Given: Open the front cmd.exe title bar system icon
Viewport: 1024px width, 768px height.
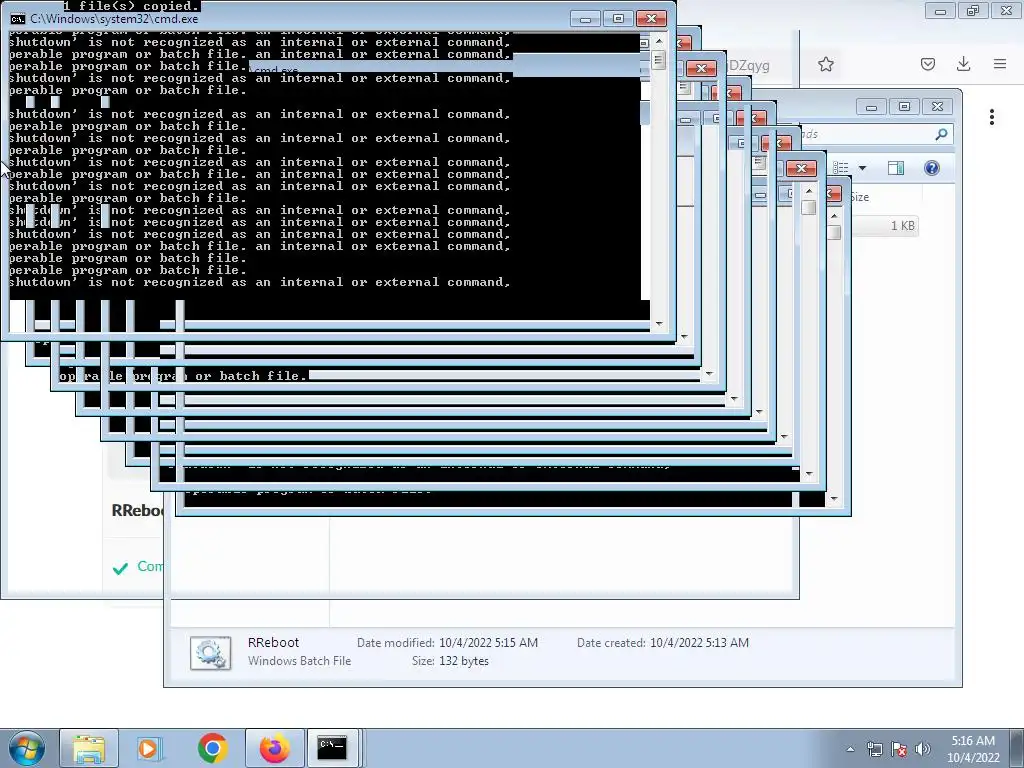Looking at the screenshot, I should pos(18,19).
